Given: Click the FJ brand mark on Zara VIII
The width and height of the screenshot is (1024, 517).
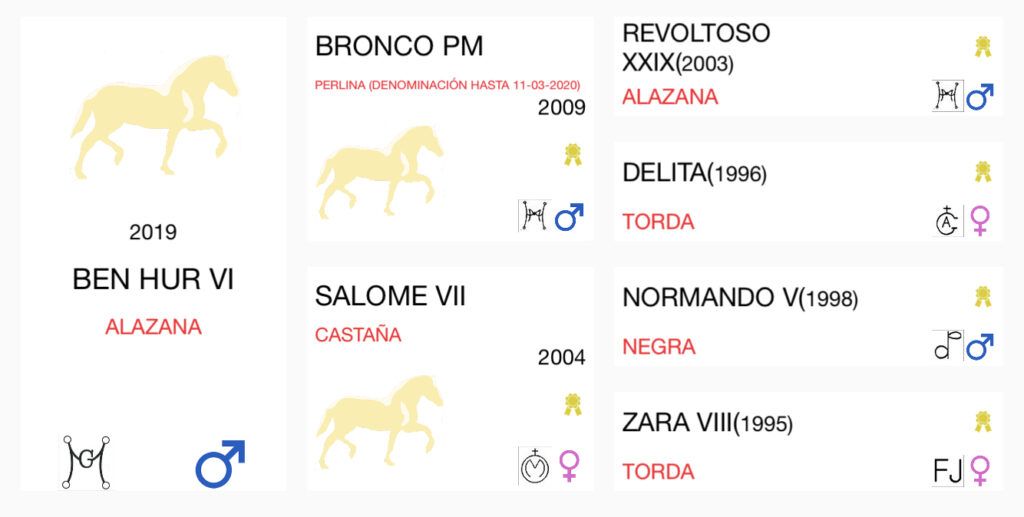Looking at the screenshot, I should point(948,471).
